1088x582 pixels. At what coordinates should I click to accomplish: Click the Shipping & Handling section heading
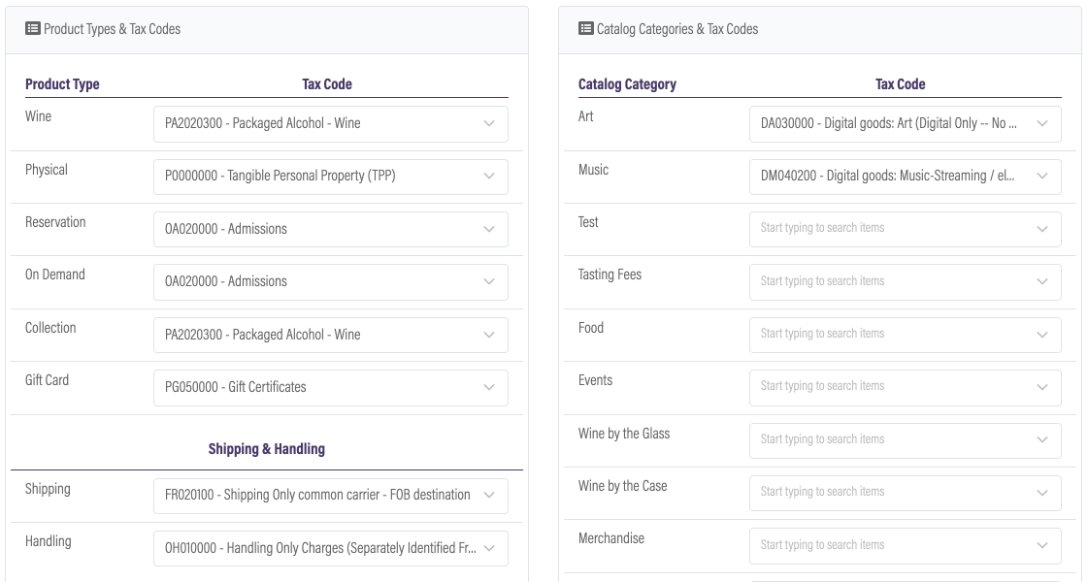(x=266, y=450)
